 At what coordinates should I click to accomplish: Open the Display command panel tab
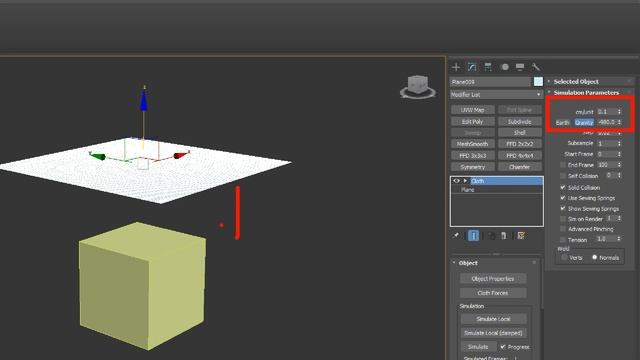tap(520, 67)
